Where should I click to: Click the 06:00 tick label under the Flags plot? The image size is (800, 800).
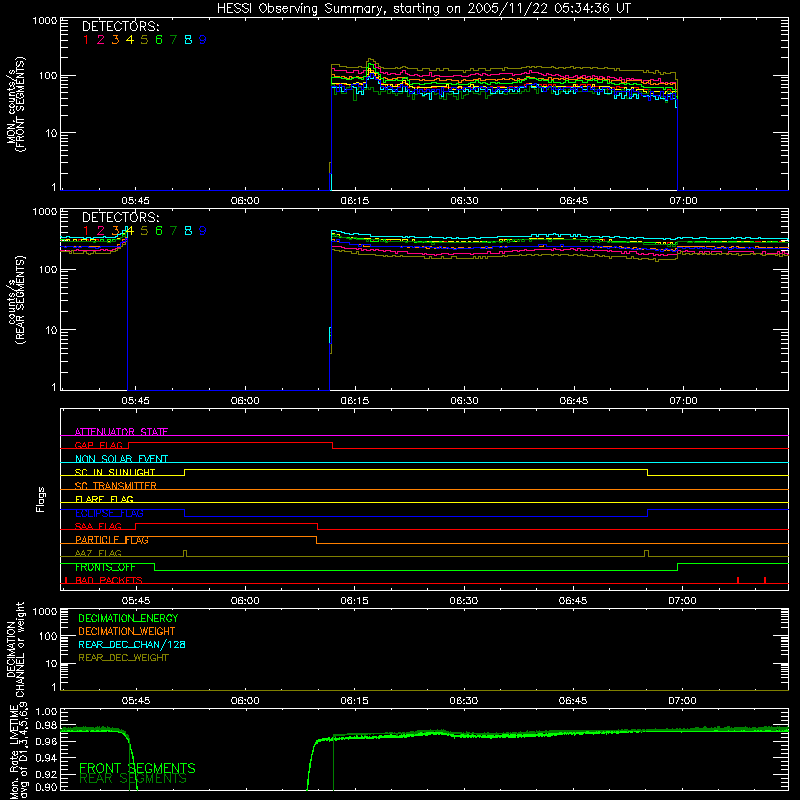click(x=245, y=601)
